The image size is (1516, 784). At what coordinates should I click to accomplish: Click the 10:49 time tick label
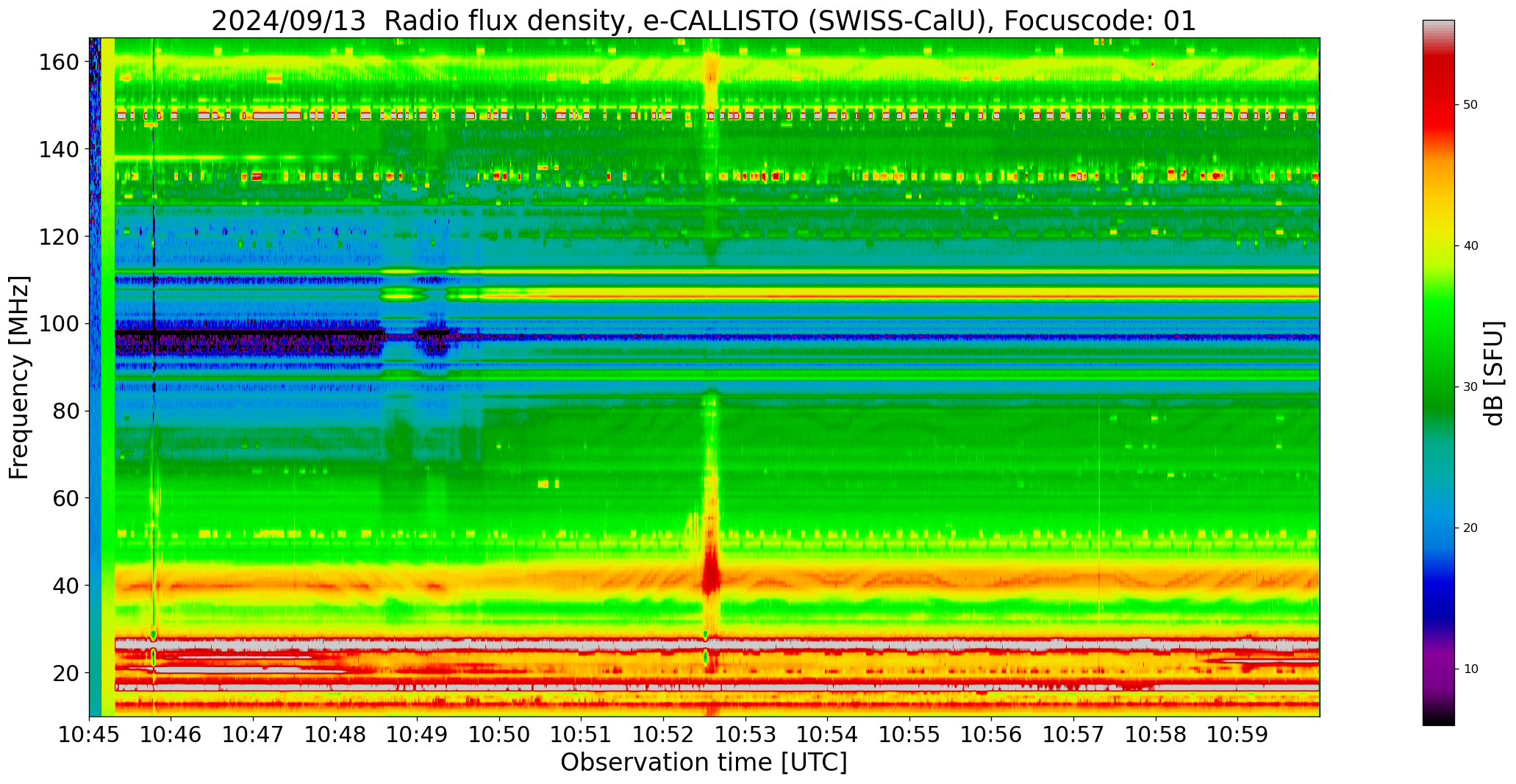pos(418,735)
